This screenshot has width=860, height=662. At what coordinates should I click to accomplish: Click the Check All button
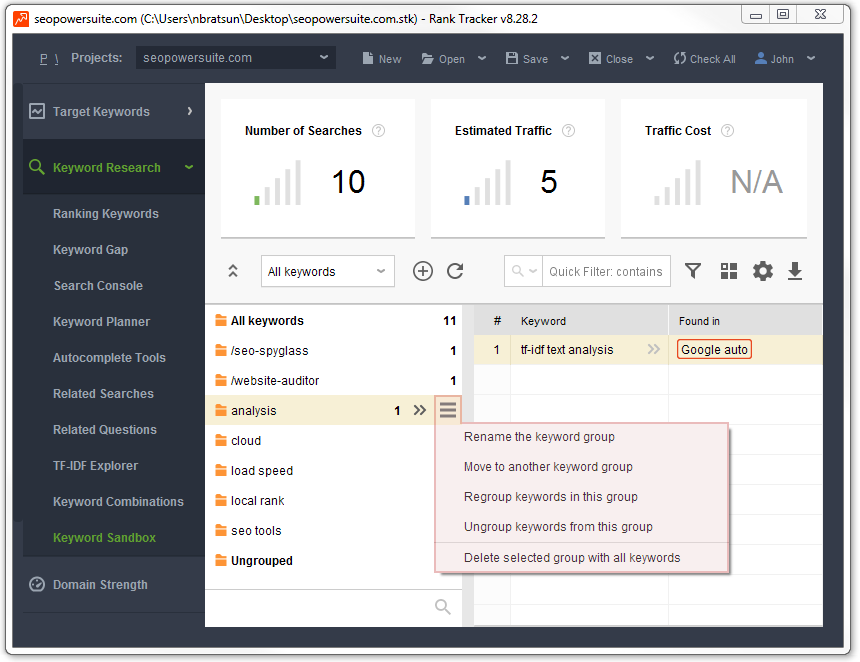(x=705, y=59)
